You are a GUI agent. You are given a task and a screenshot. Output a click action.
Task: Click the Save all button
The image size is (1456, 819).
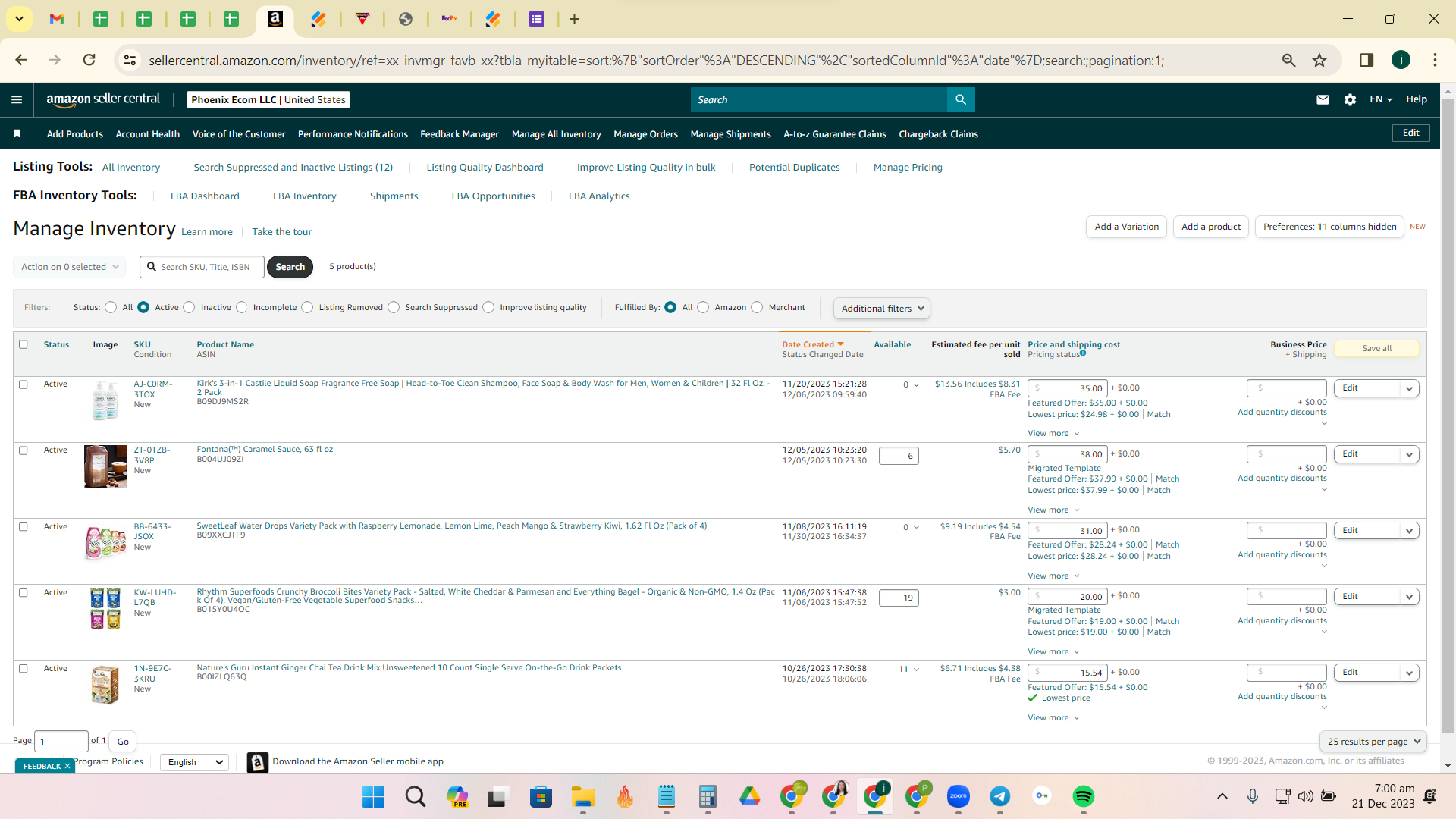pyautogui.click(x=1376, y=348)
